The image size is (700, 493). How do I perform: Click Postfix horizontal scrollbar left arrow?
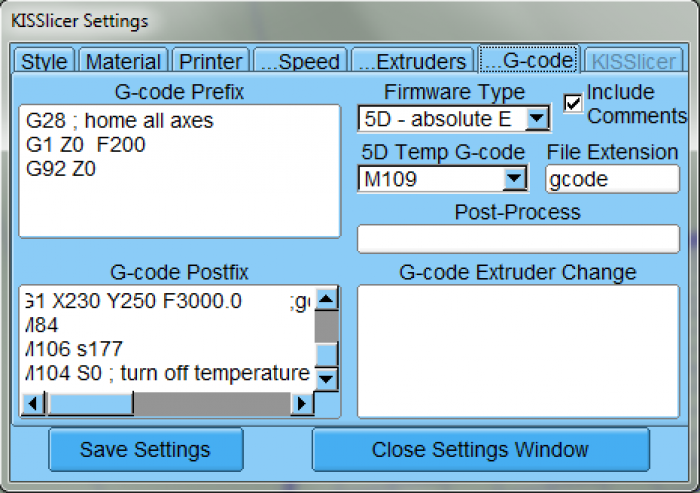pos(33,404)
